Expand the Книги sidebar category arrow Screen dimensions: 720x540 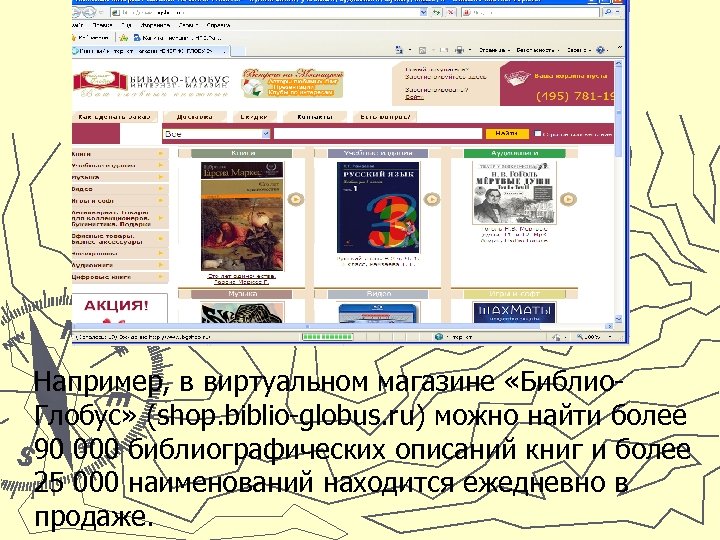pyautogui.click(x=161, y=154)
